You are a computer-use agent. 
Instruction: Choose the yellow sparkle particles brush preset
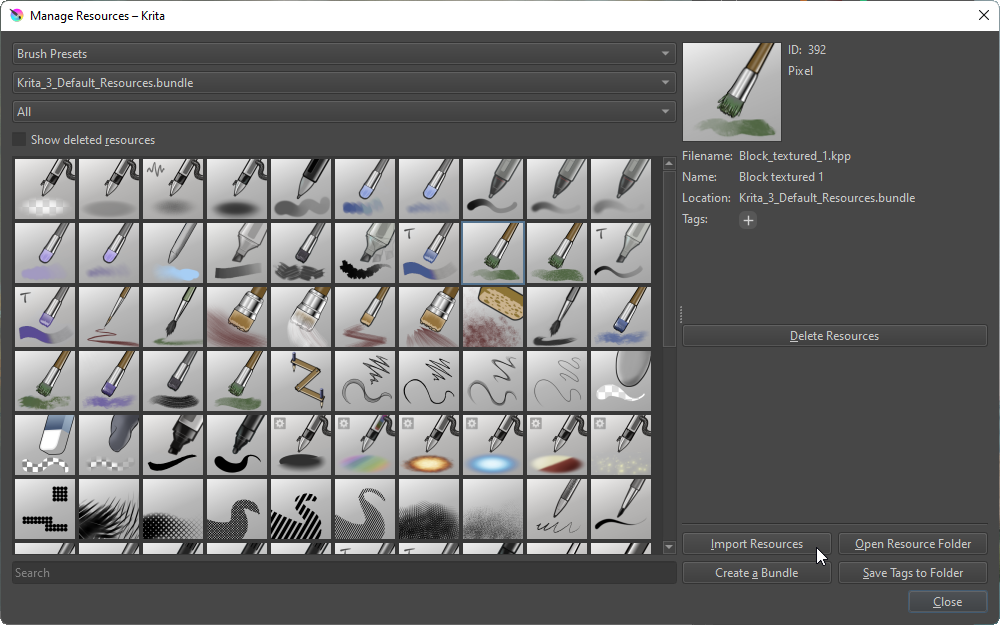[x=621, y=444]
